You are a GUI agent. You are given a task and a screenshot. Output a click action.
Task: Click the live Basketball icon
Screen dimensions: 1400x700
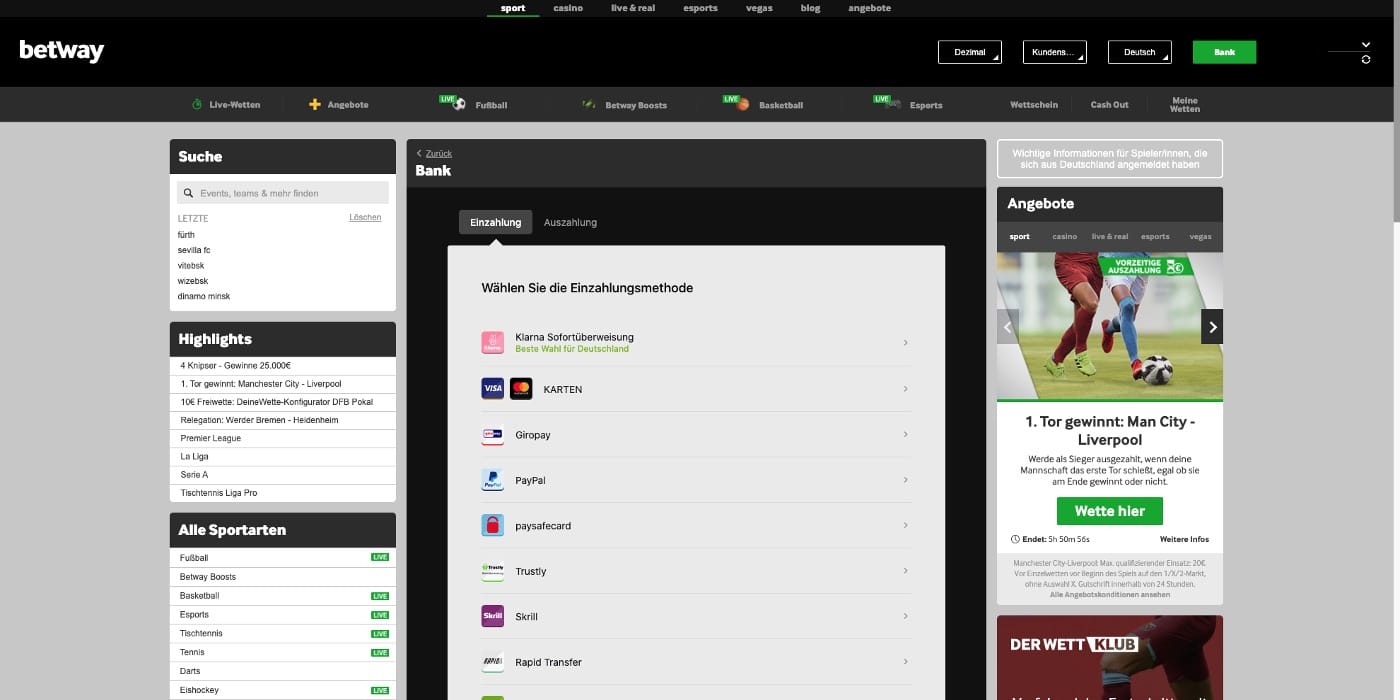(737, 102)
